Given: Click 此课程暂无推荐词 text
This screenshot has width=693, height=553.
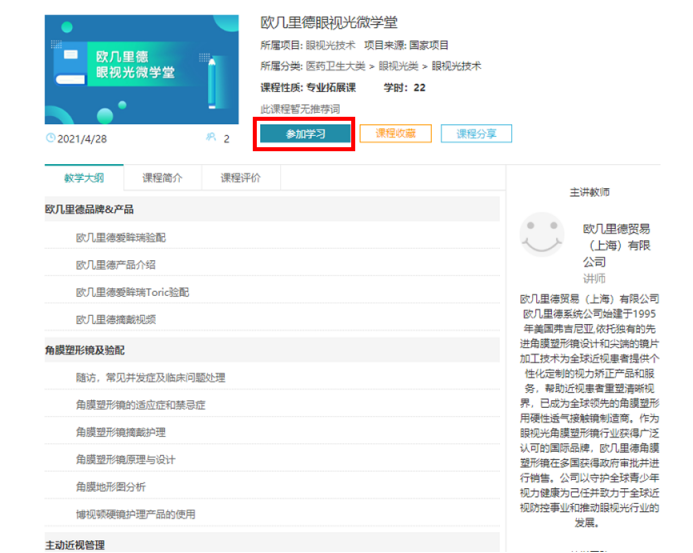Looking at the screenshot, I should tap(300, 109).
